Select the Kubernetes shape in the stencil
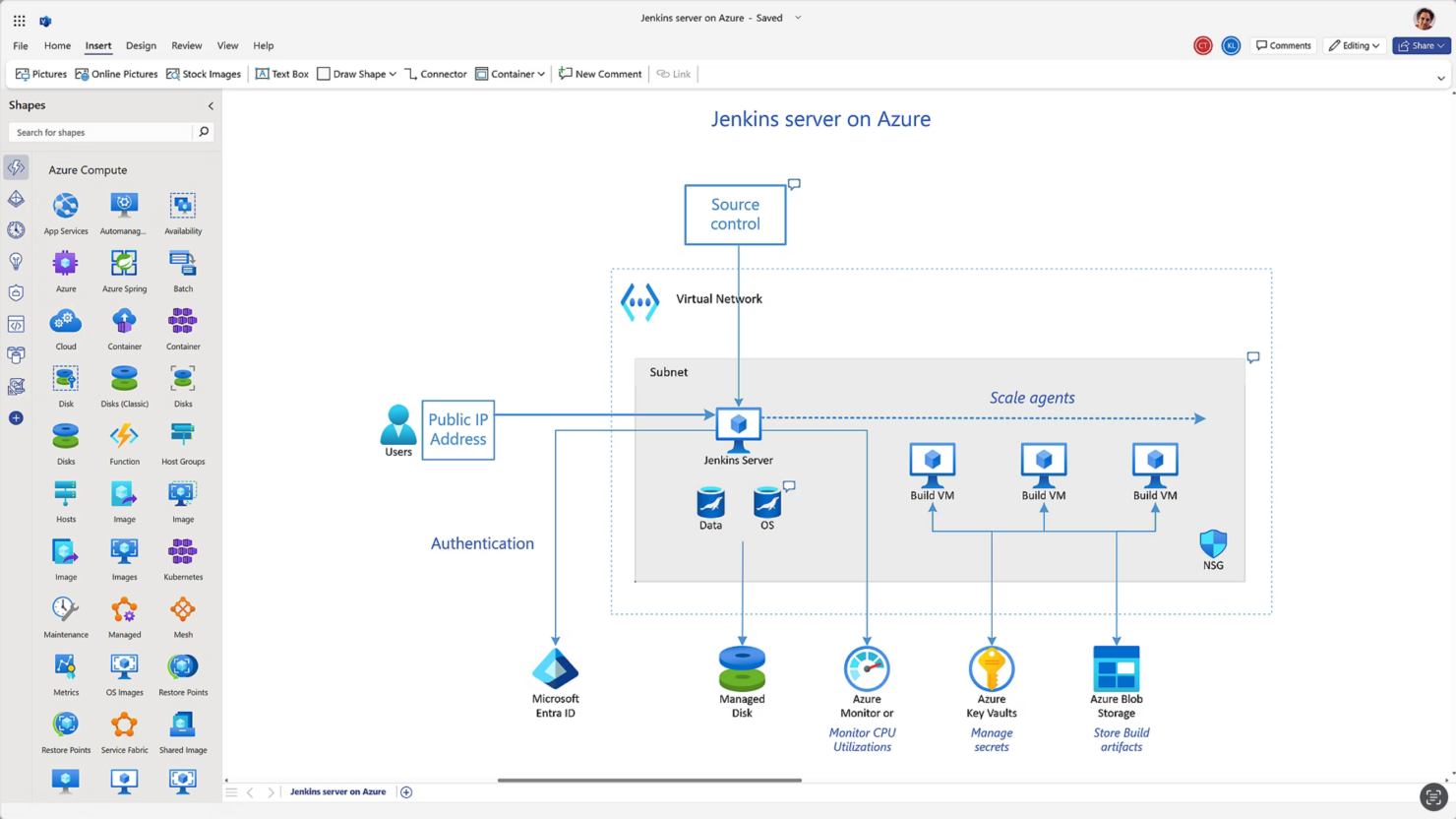 tap(182, 553)
